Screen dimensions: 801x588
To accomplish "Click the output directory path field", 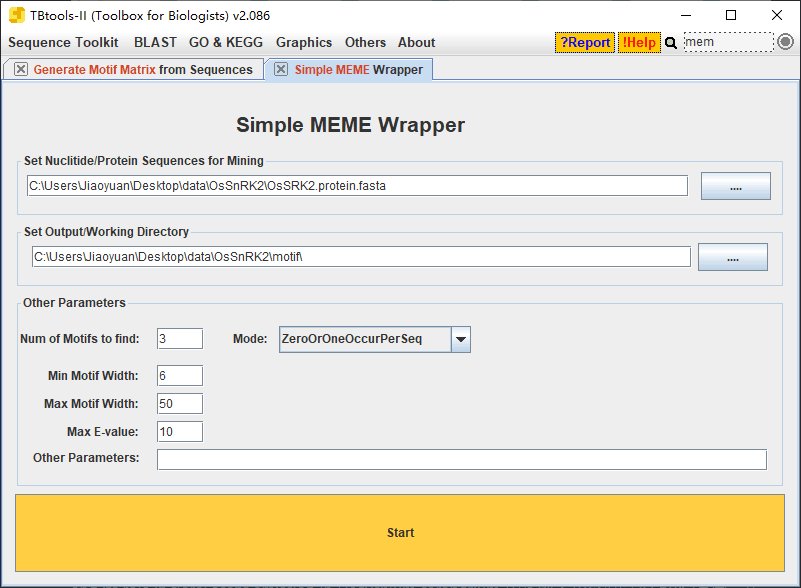I will [x=361, y=256].
